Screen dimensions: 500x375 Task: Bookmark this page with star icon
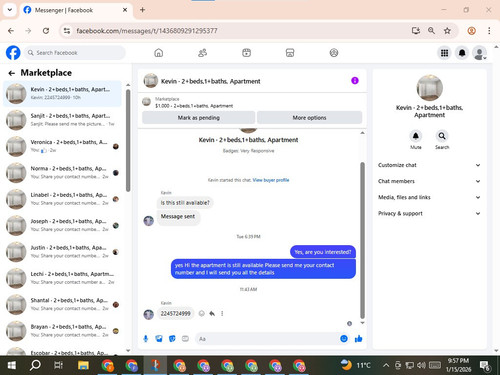click(x=447, y=31)
